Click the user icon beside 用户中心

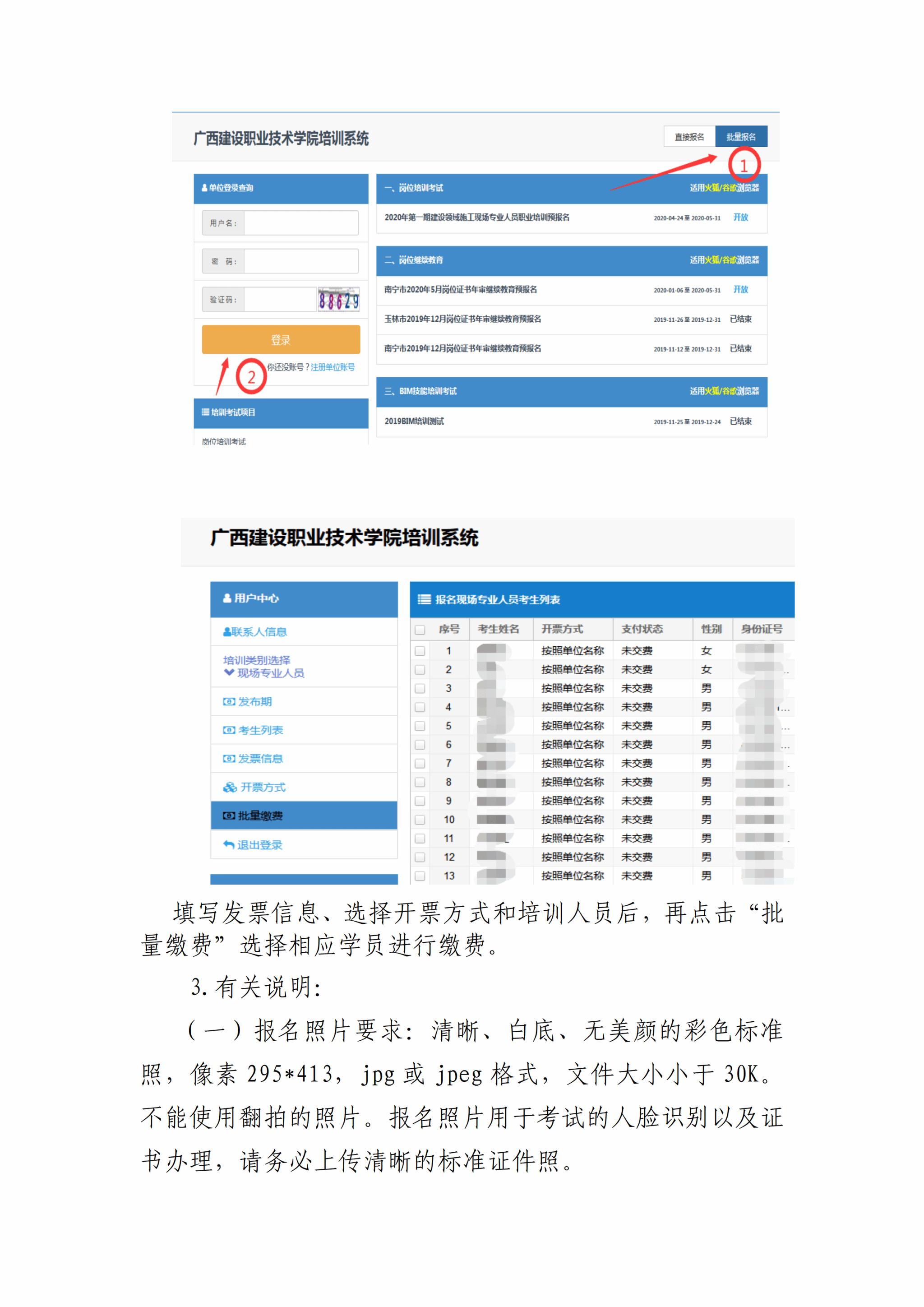tap(227, 598)
